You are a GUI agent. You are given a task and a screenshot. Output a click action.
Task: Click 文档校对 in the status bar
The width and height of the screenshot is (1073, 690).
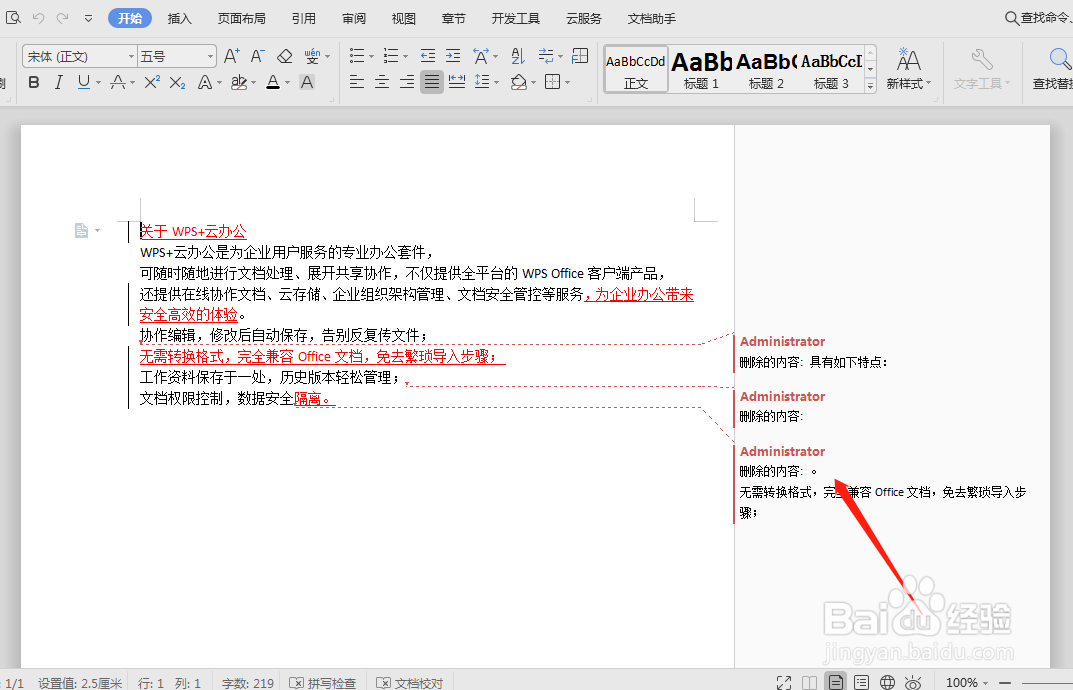[x=410, y=682]
